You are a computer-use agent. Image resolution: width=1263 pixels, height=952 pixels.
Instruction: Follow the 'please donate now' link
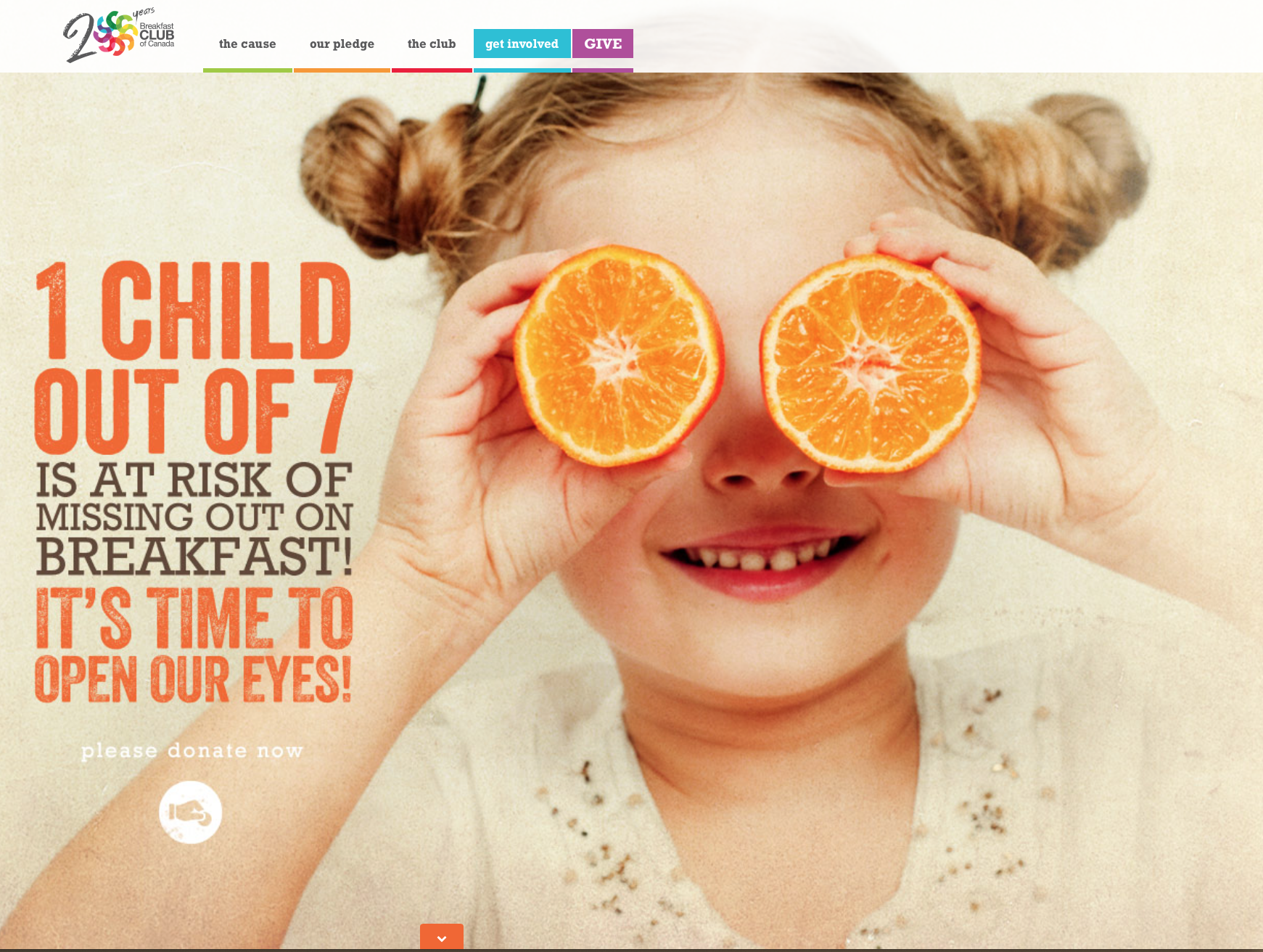[192, 750]
